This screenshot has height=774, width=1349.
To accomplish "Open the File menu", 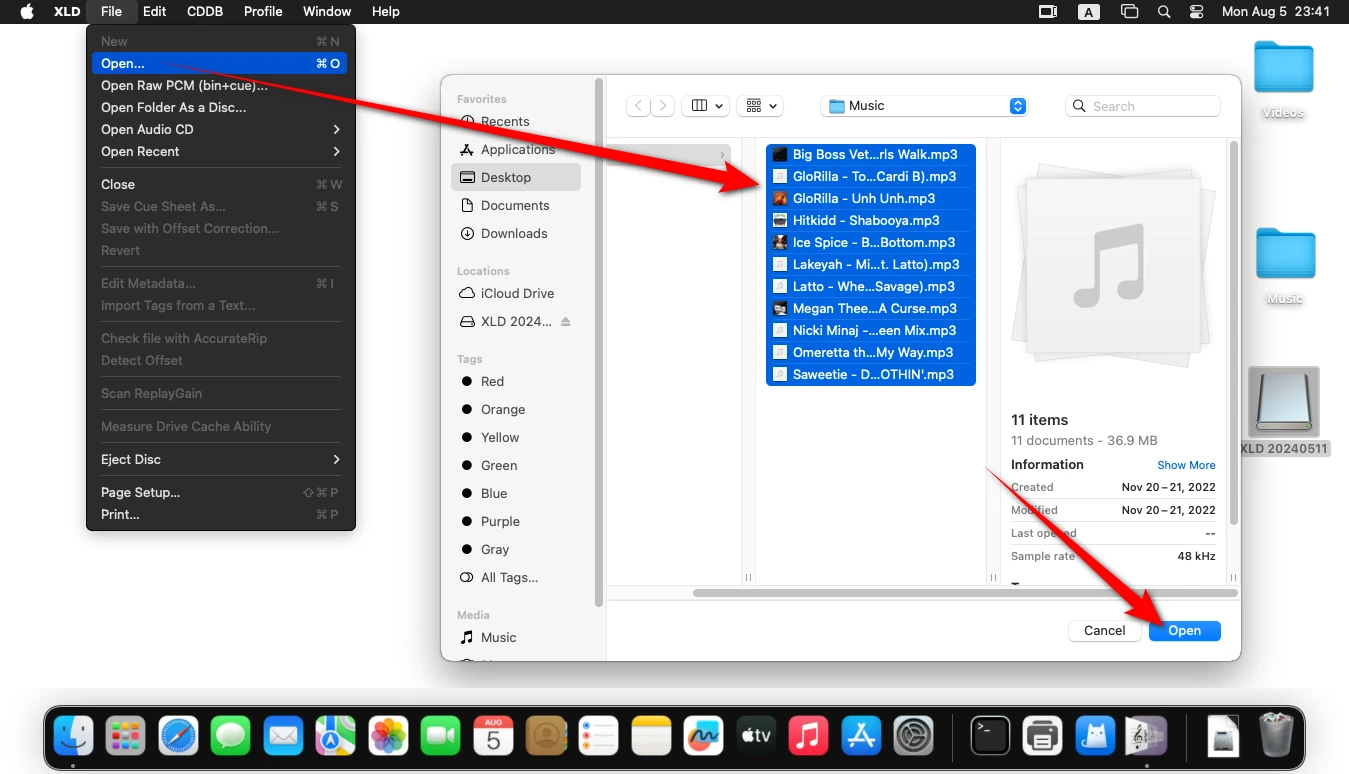I will coord(111,12).
